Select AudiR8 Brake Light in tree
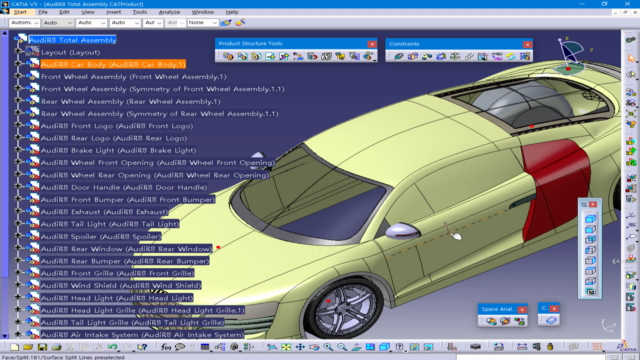 point(118,150)
